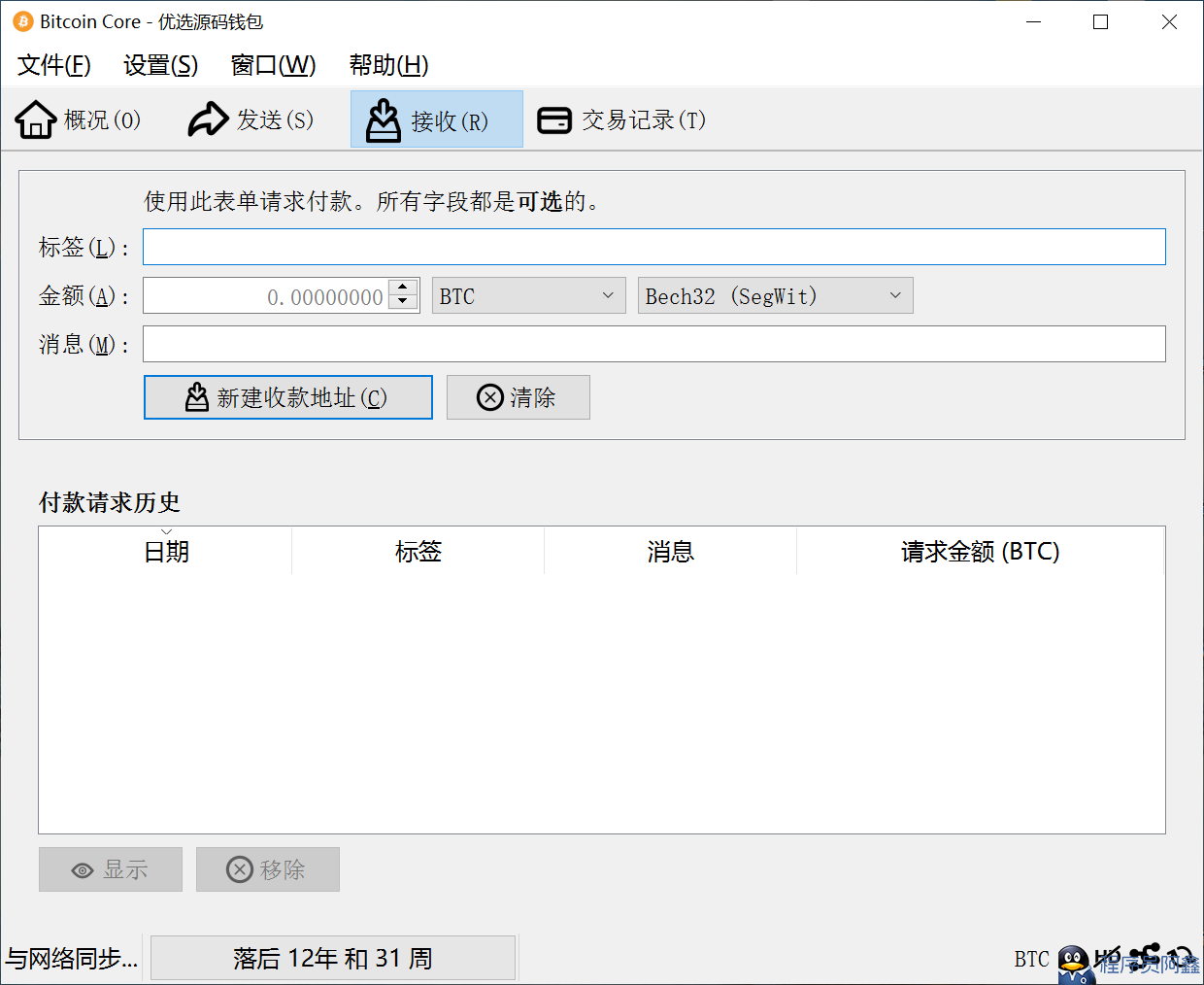Click the 与网络同步... status text

click(x=72, y=959)
